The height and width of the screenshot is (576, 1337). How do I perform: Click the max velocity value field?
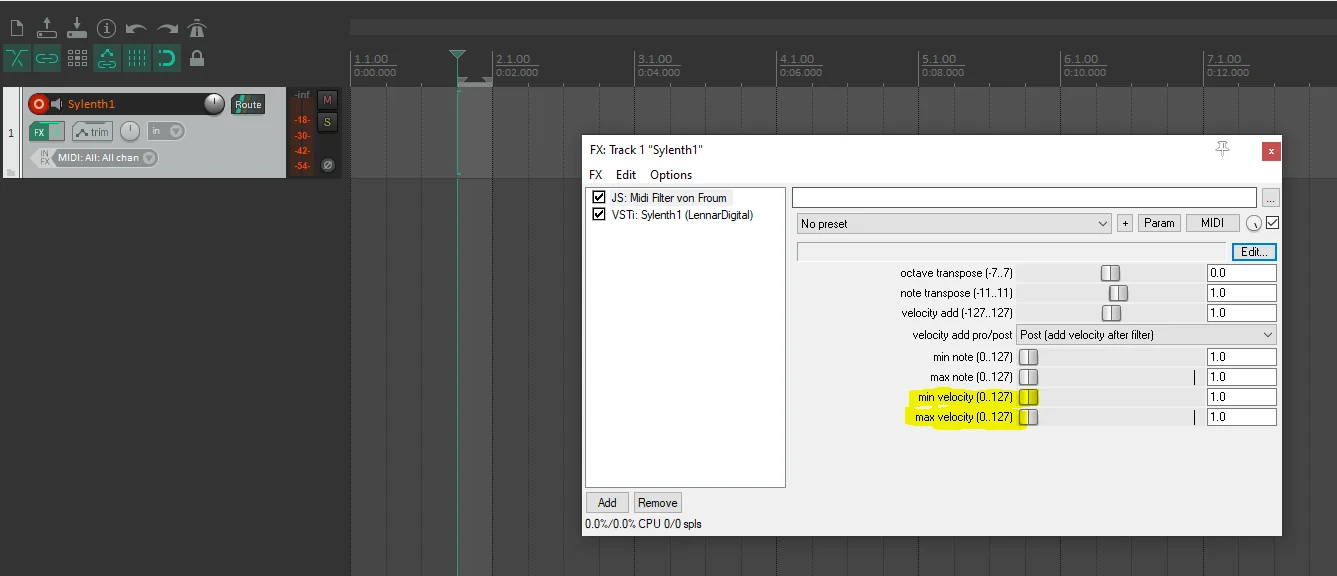point(1241,417)
